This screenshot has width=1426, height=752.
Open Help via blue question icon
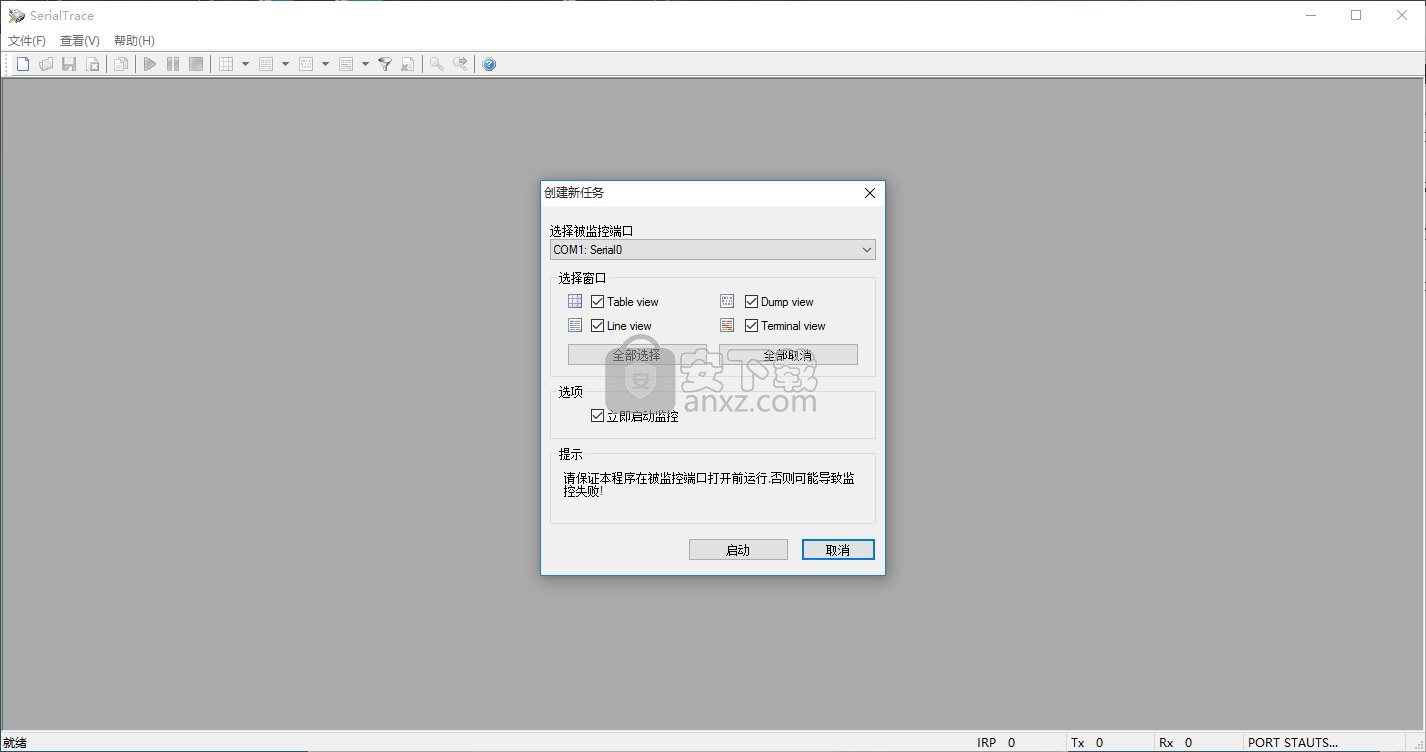[x=489, y=64]
